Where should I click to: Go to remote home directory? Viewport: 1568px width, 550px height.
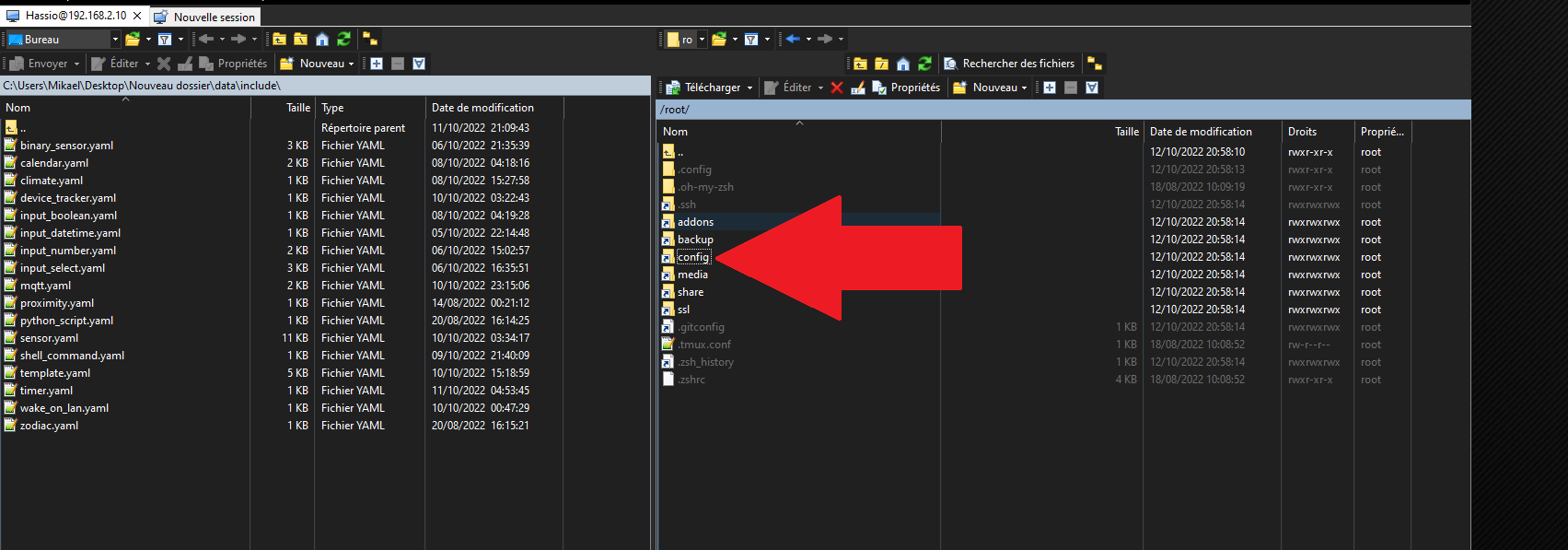coord(903,64)
